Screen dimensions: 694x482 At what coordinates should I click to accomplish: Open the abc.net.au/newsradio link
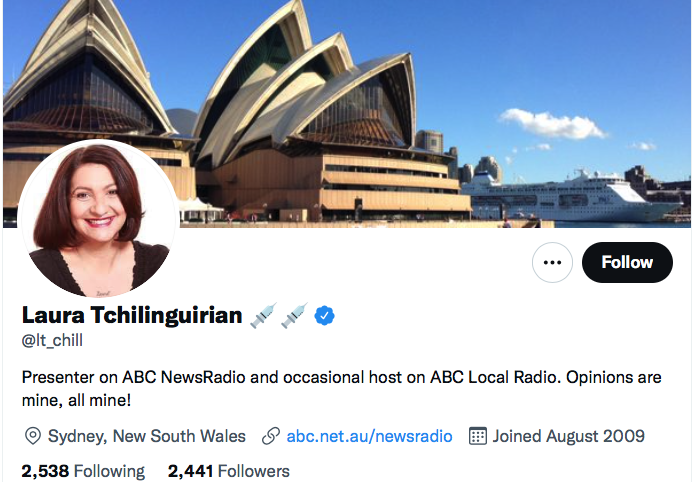pyautogui.click(x=370, y=436)
